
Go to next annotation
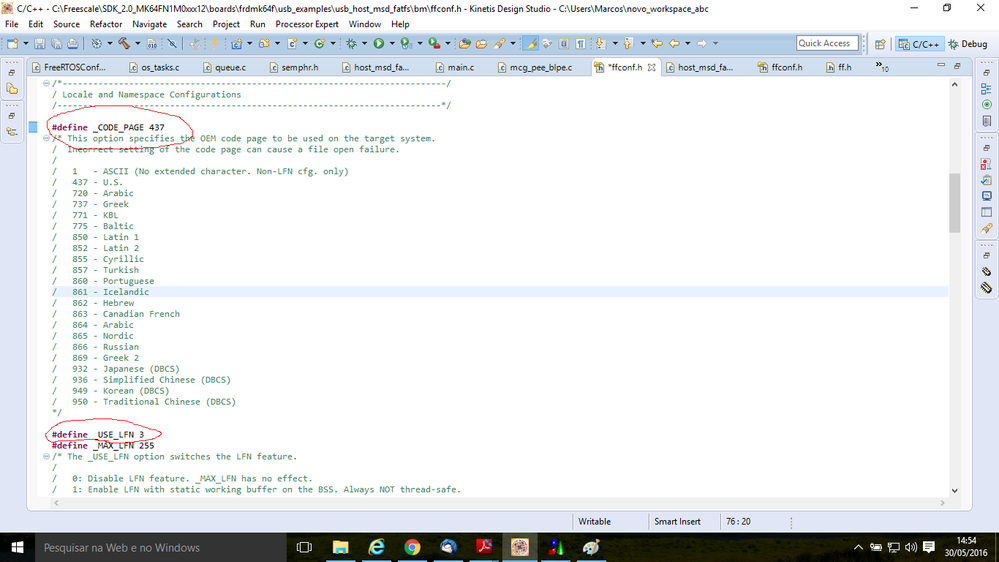601,43
